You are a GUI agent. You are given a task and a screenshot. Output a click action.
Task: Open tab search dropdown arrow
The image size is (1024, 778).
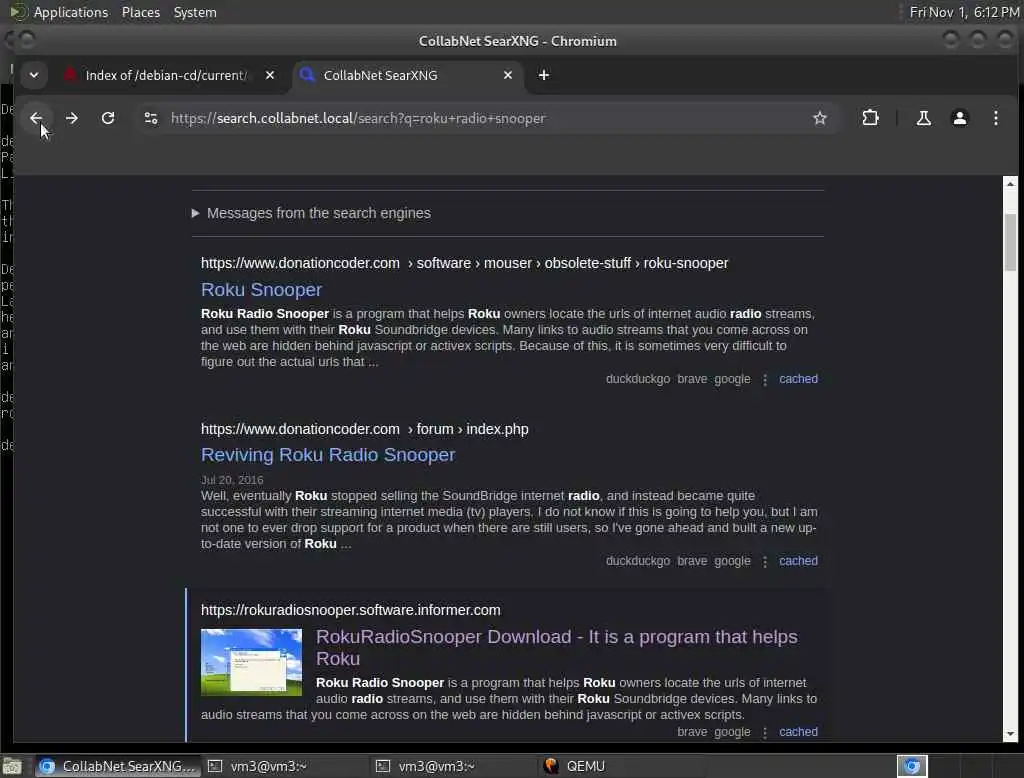[34, 75]
